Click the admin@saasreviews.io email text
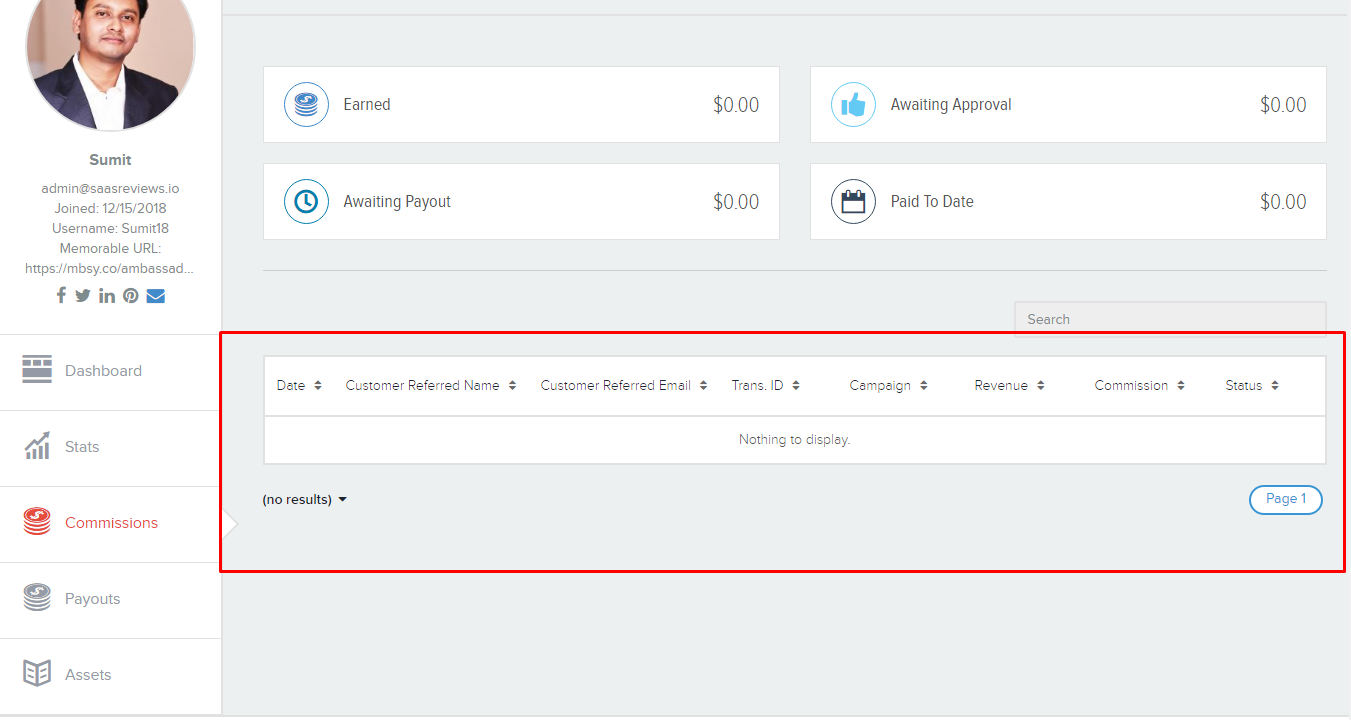This screenshot has height=720, width=1351. coord(110,188)
